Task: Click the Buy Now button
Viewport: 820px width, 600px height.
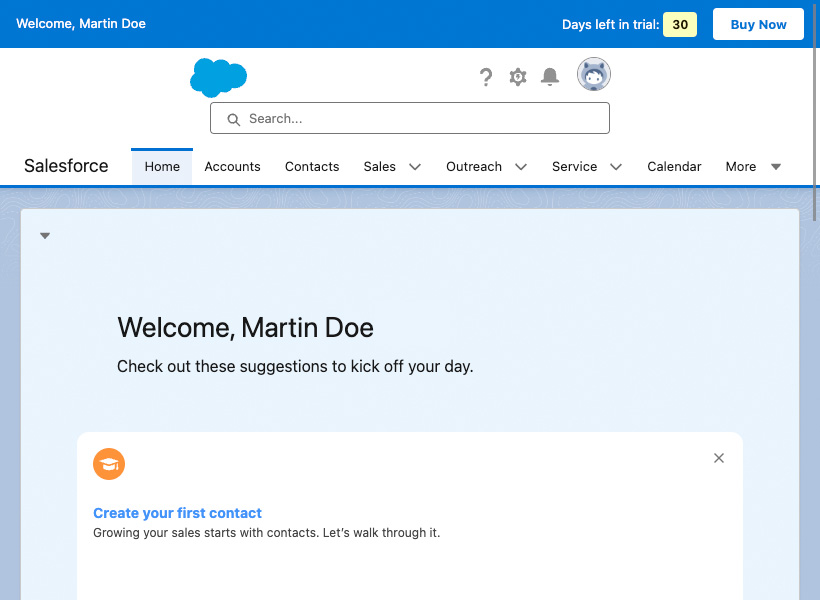Action: (758, 24)
